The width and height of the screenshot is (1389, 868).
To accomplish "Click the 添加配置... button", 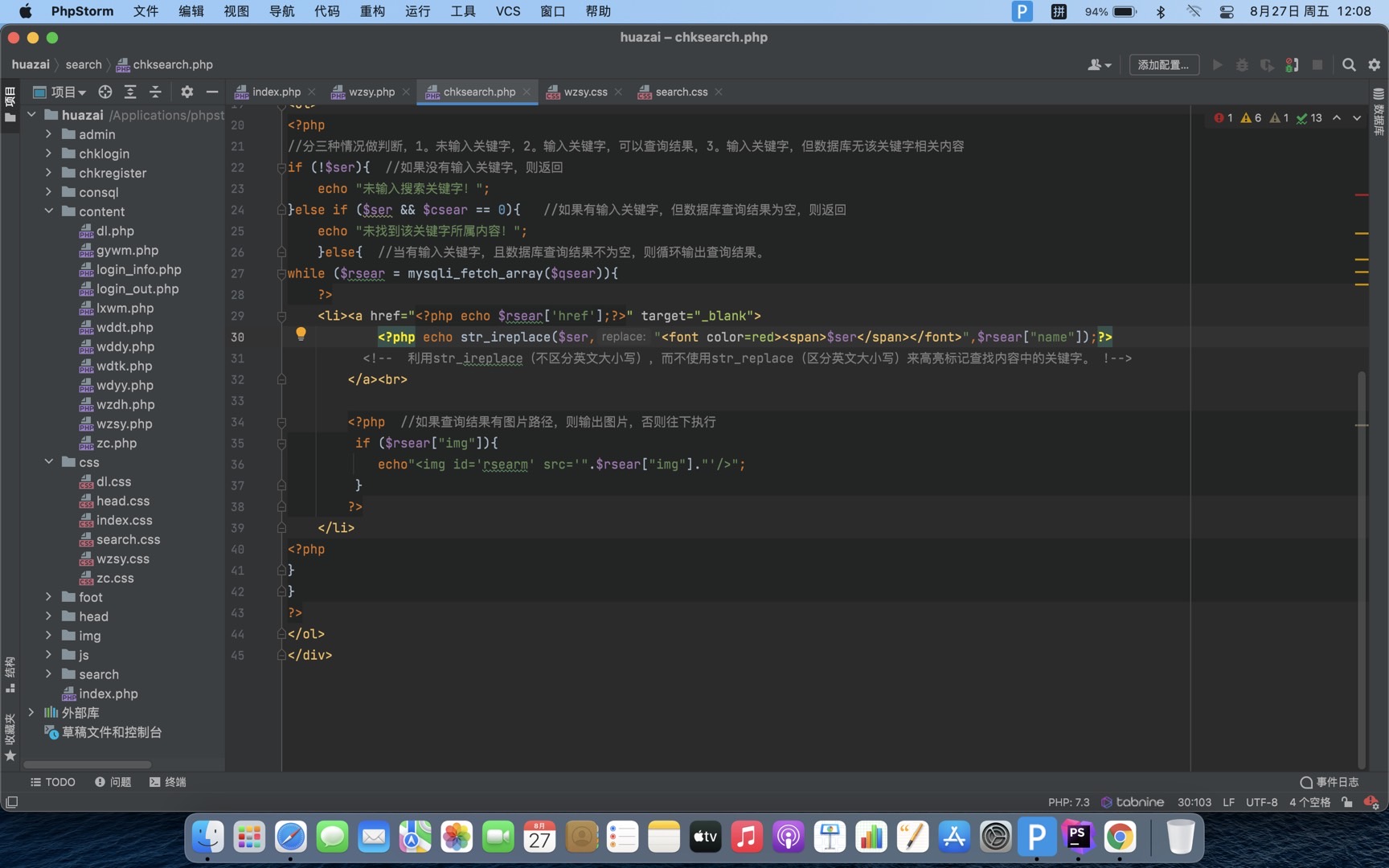I will coord(1164,64).
